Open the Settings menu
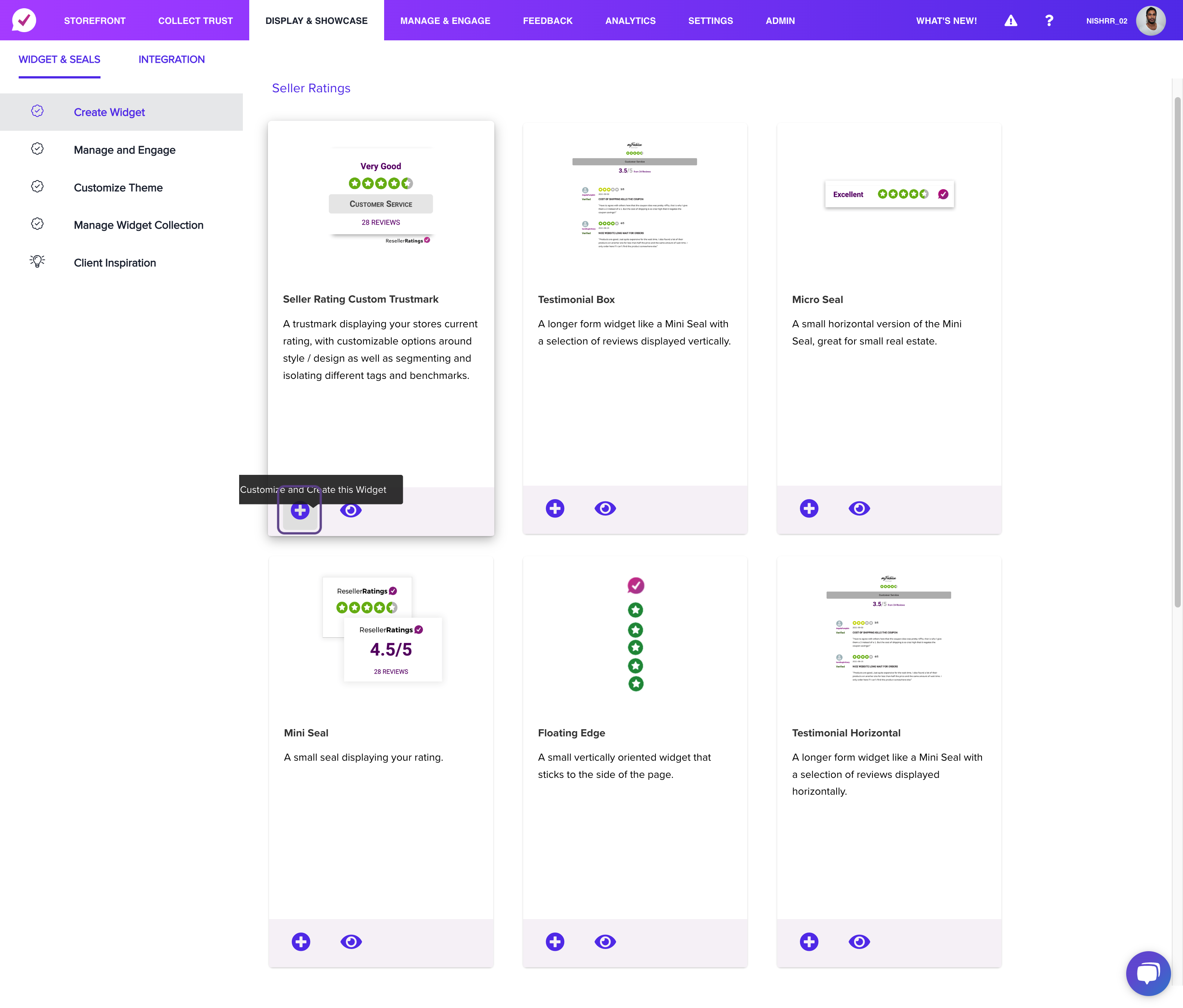This screenshot has width=1183, height=1008. [710, 21]
